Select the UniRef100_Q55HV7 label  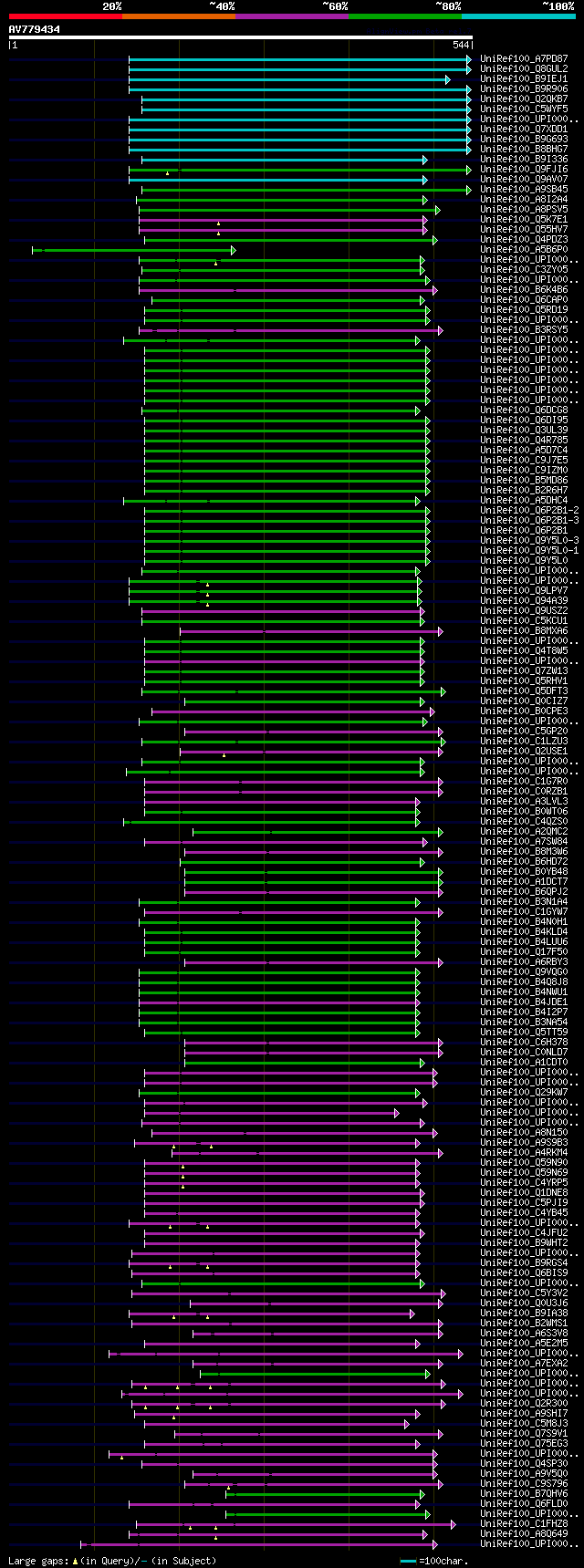[x=524, y=229]
